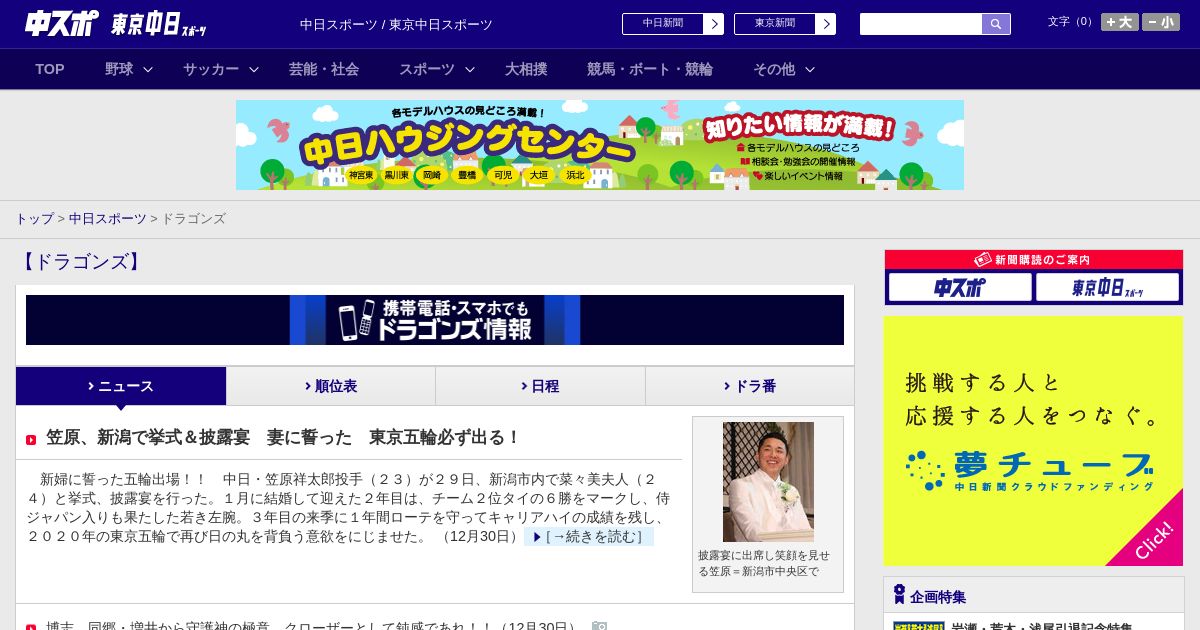Screen dimensions: 1200x630
Task: Switch to the ドラ番 tab
Action: click(x=750, y=386)
